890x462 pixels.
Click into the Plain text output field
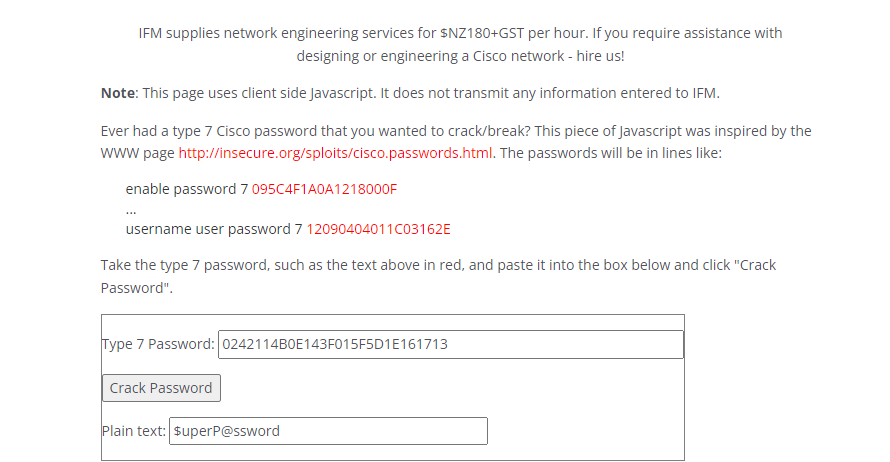point(328,431)
